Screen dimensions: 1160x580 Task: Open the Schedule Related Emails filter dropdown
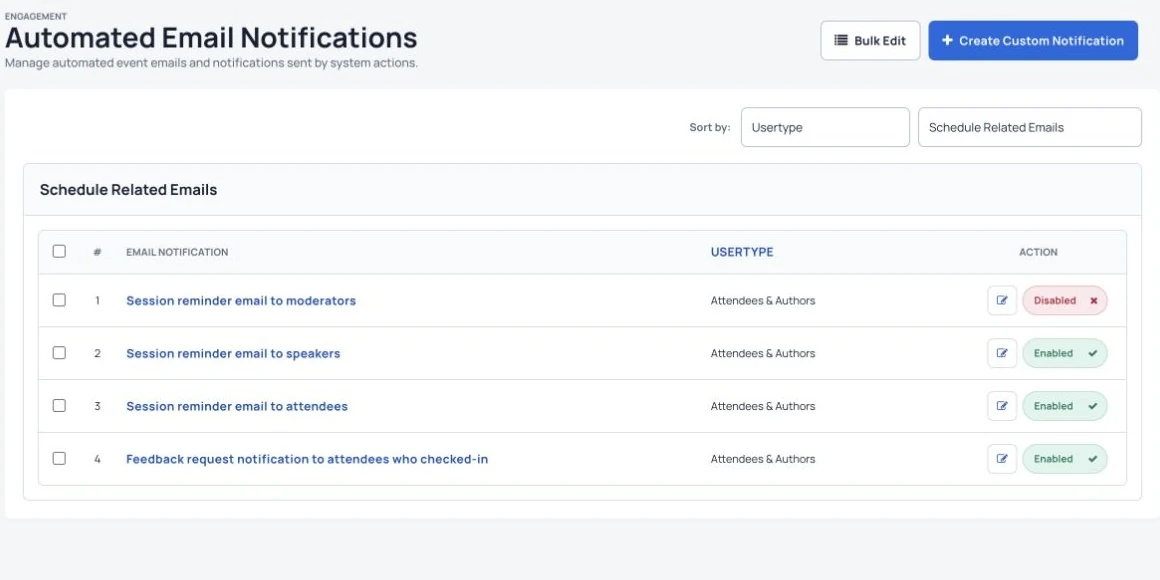tap(1030, 127)
